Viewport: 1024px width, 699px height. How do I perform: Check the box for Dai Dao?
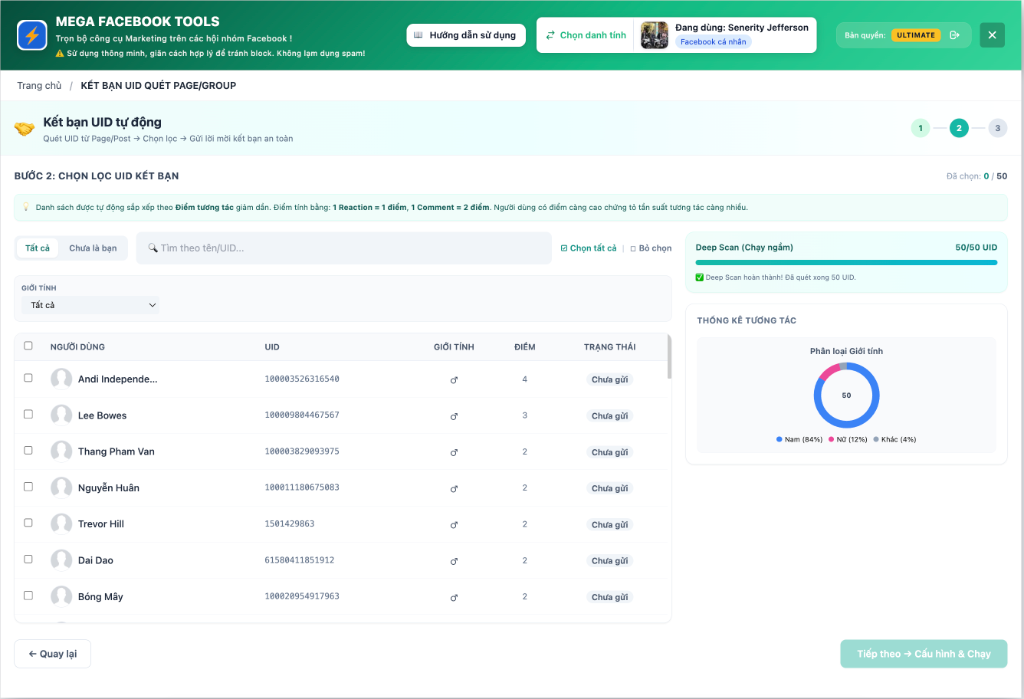pos(28,559)
